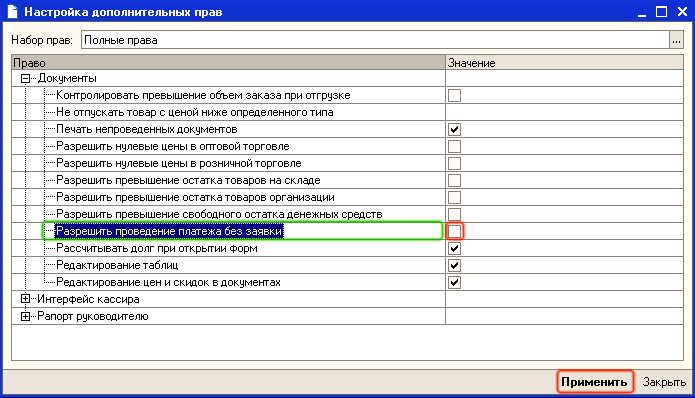Uncheck 'Рассчитывать долг при открытии форм' checkbox
Viewport: 695px width, 398px height.
point(454,248)
